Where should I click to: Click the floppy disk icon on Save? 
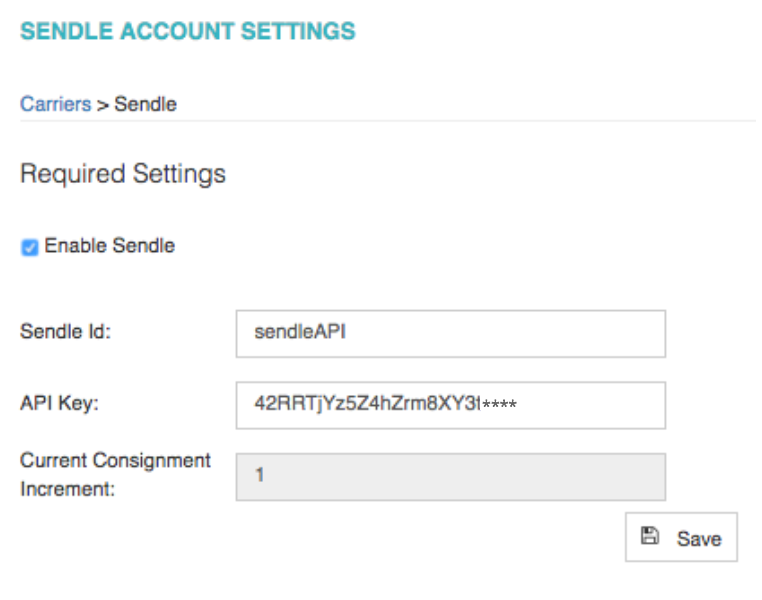pos(650,536)
